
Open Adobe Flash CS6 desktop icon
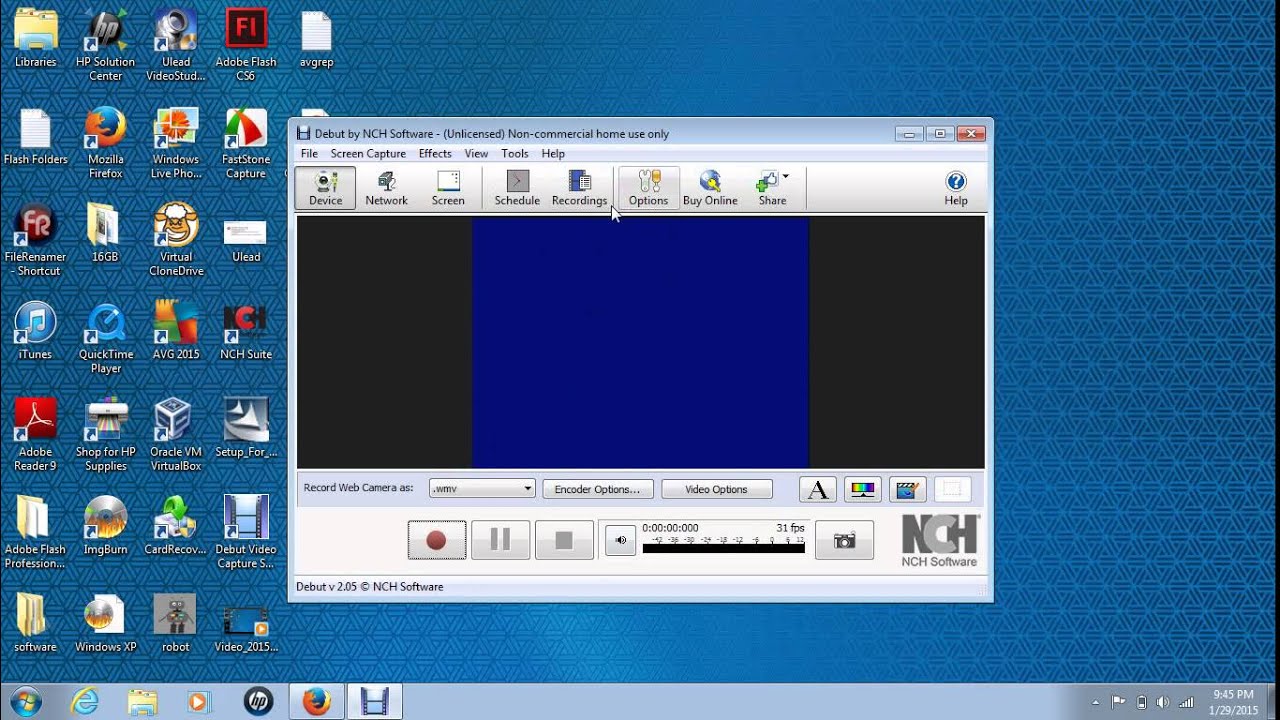click(246, 46)
